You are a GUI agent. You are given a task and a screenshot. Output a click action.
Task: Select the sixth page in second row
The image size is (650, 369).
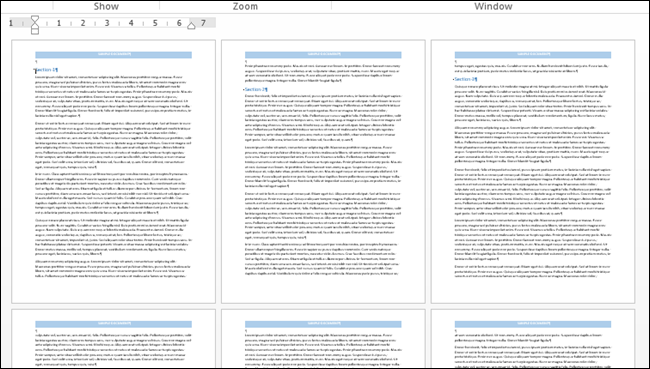(533, 338)
